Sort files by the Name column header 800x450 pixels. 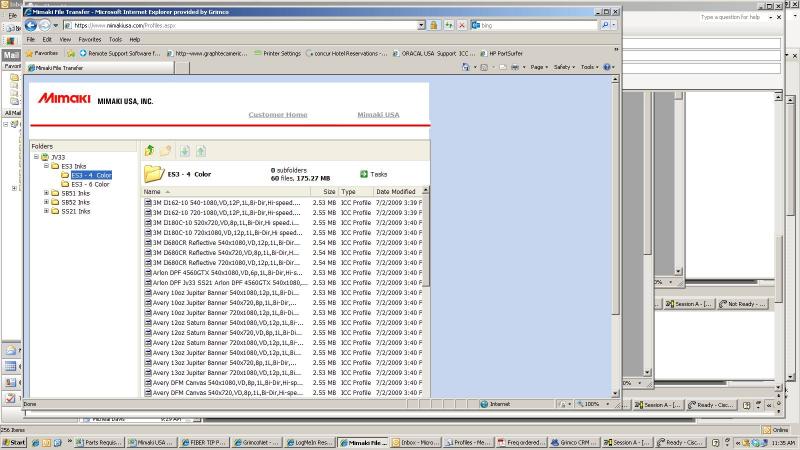226,192
